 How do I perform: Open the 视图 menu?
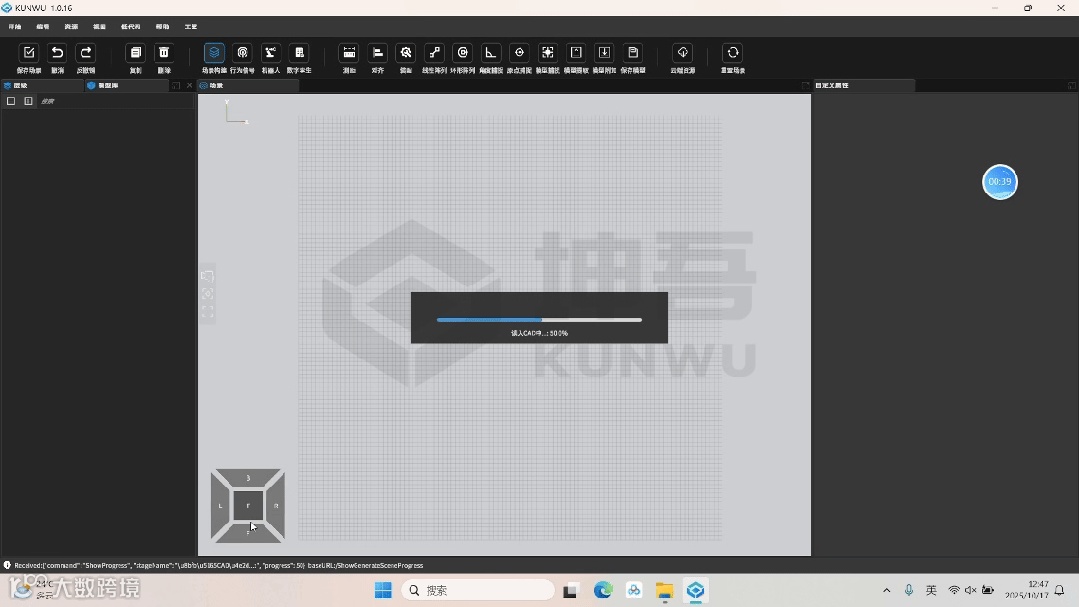(99, 27)
